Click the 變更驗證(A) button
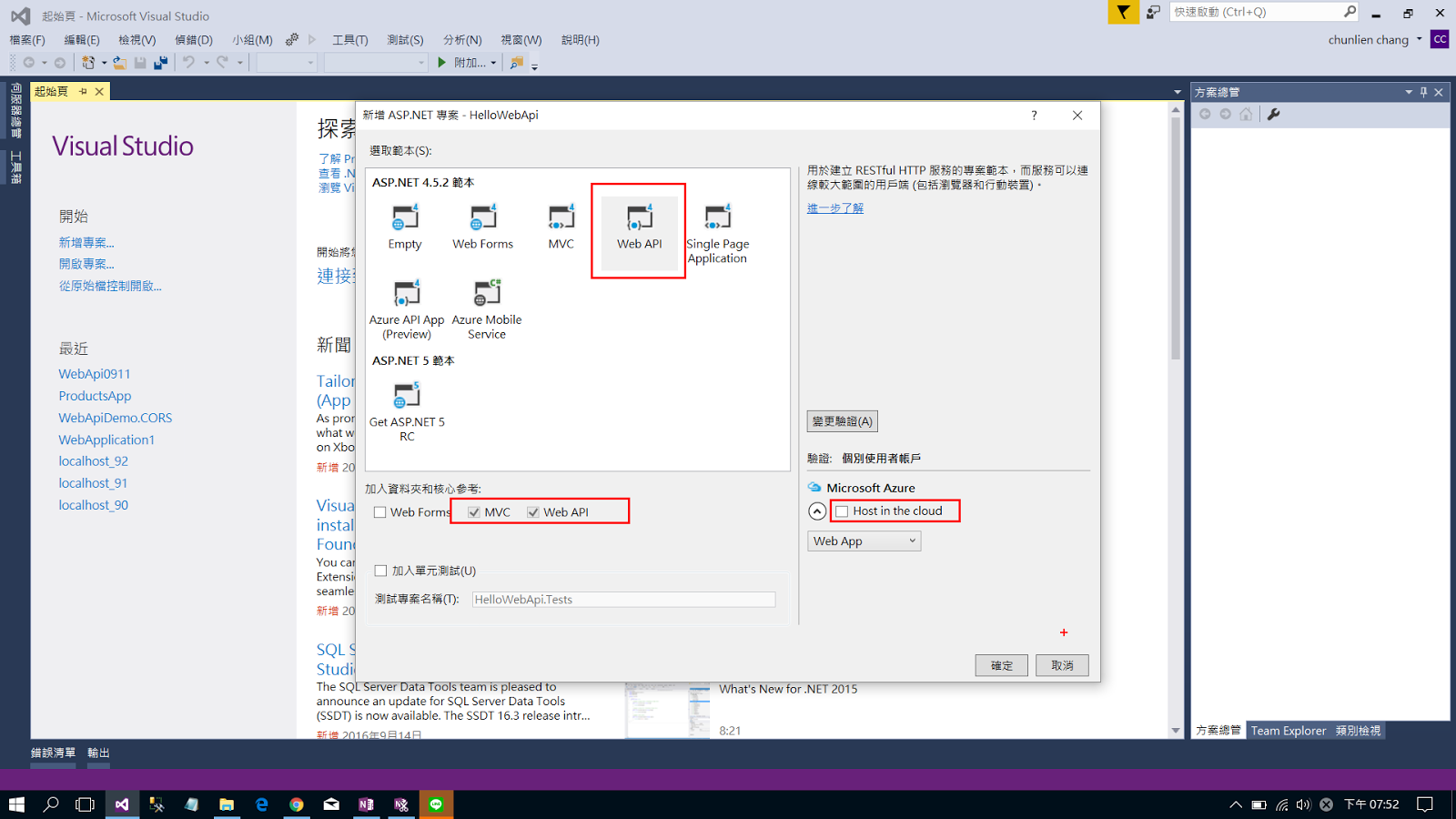Screen dimensions: 1456x819 pos(843,421)
